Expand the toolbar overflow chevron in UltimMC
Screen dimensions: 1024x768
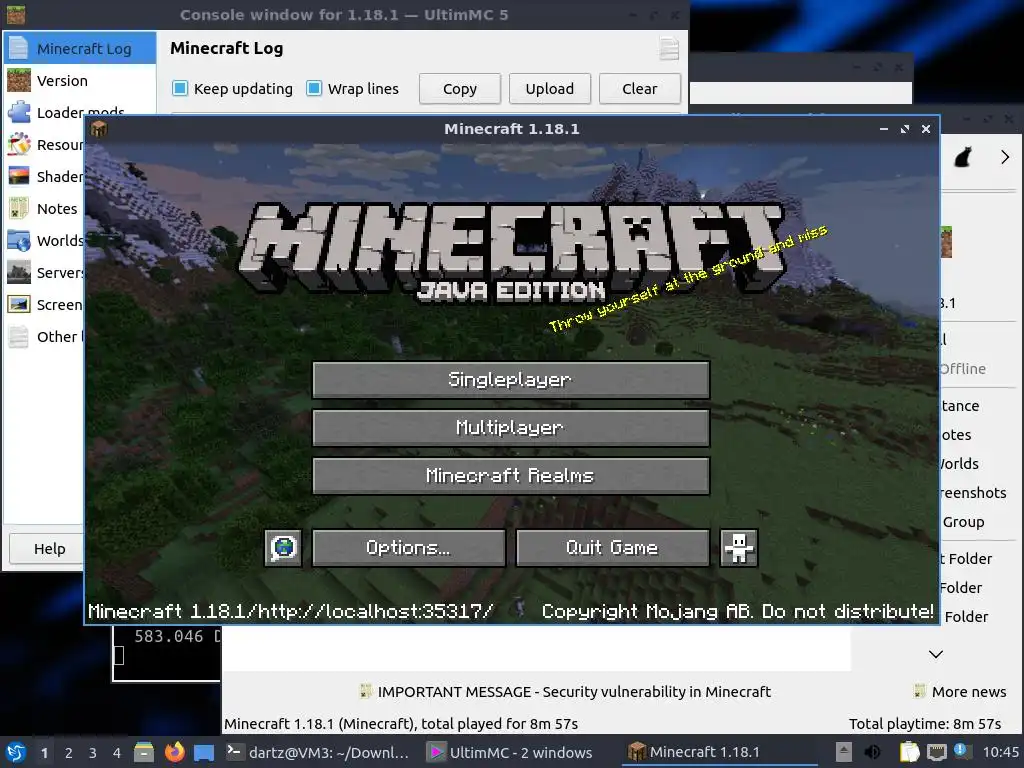click(1004, 157)
